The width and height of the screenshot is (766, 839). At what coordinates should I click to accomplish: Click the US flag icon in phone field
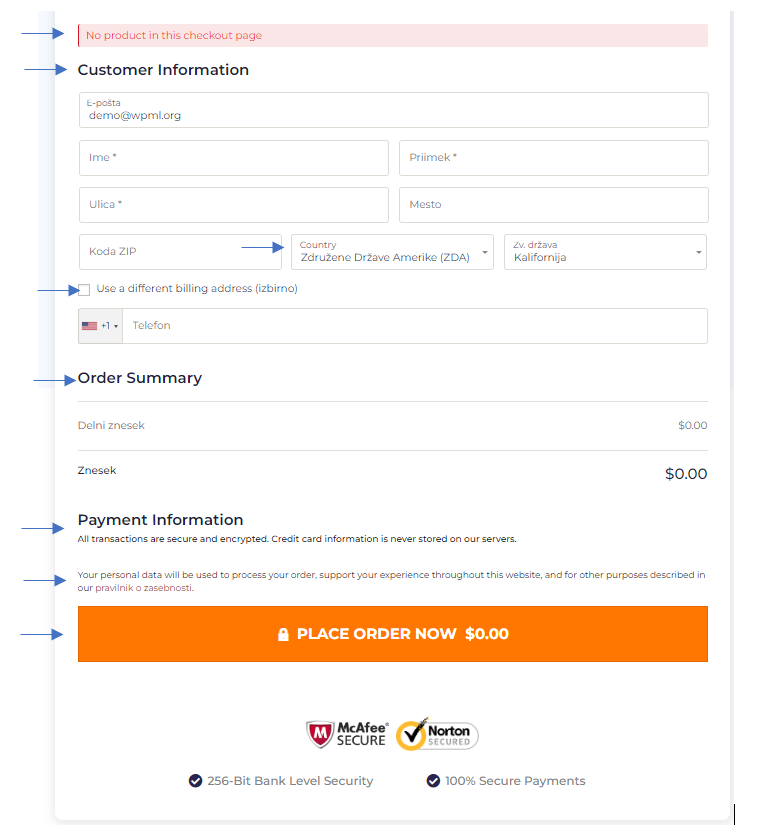point(89,326)
